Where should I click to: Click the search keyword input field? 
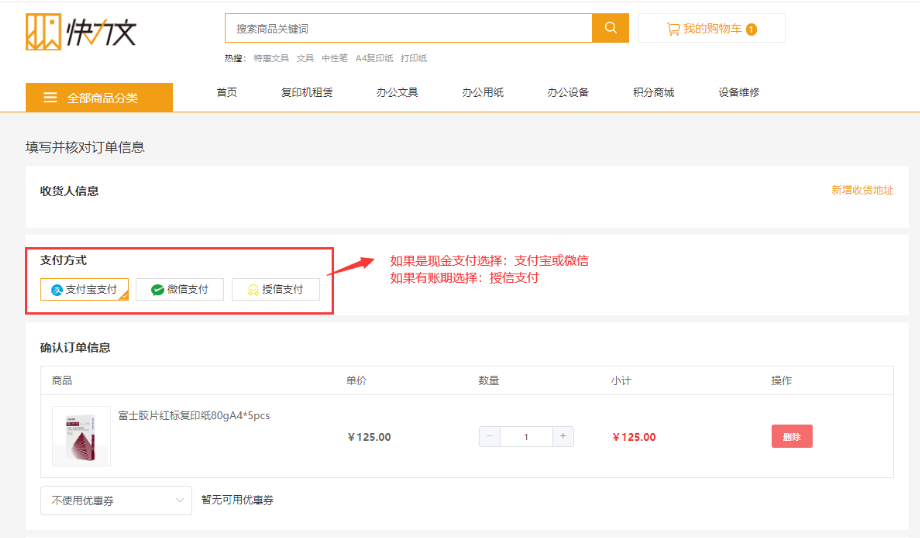click(x=408, y=28)
